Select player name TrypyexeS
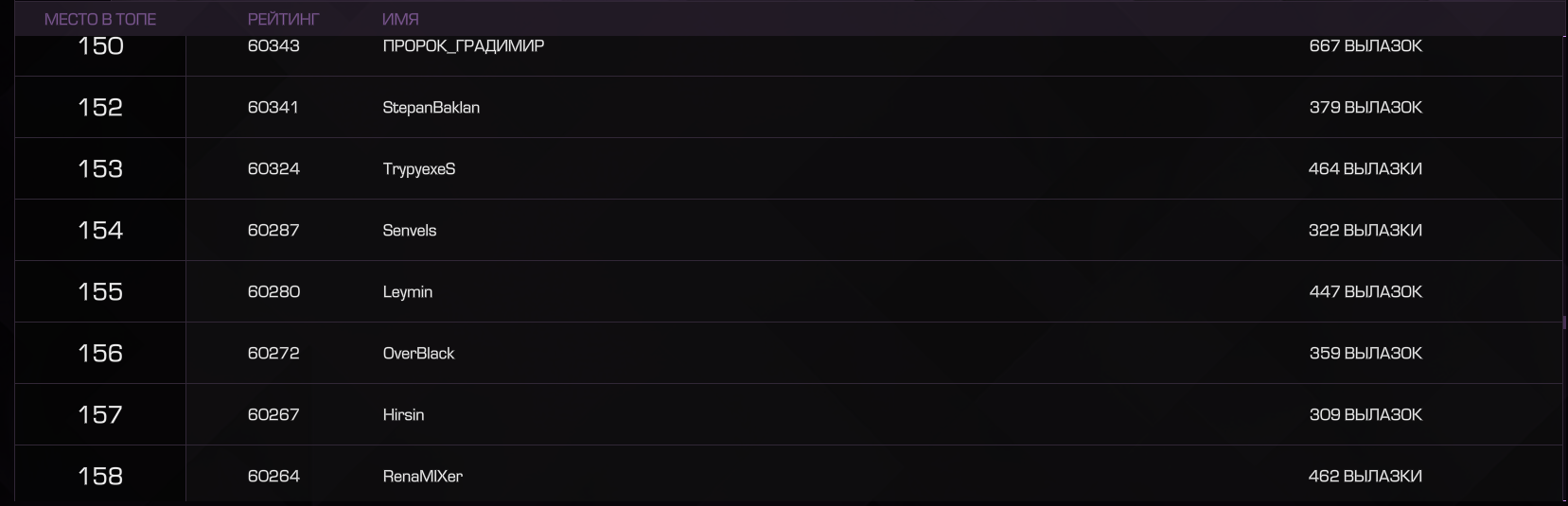1568x506 pixels. pos(418,169)
